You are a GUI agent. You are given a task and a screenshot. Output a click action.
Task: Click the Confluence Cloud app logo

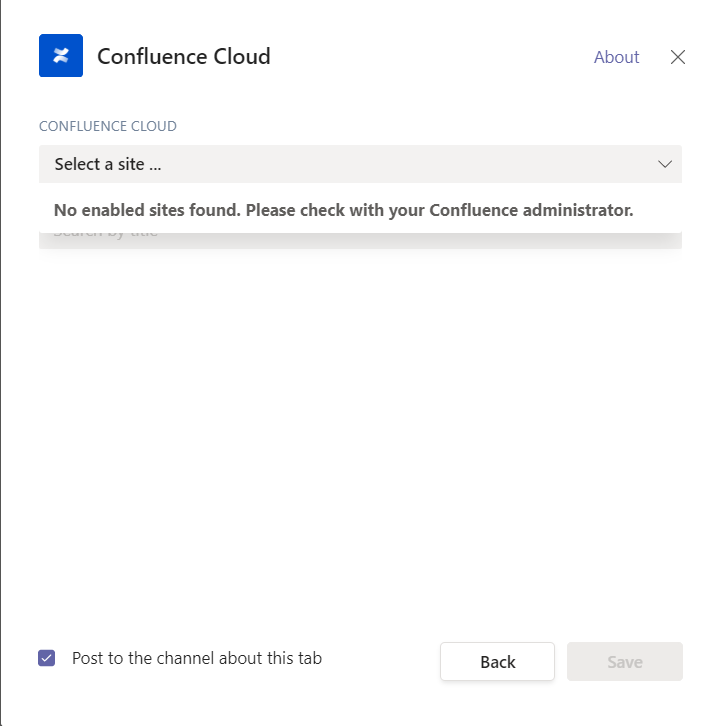tap(61, 56)
